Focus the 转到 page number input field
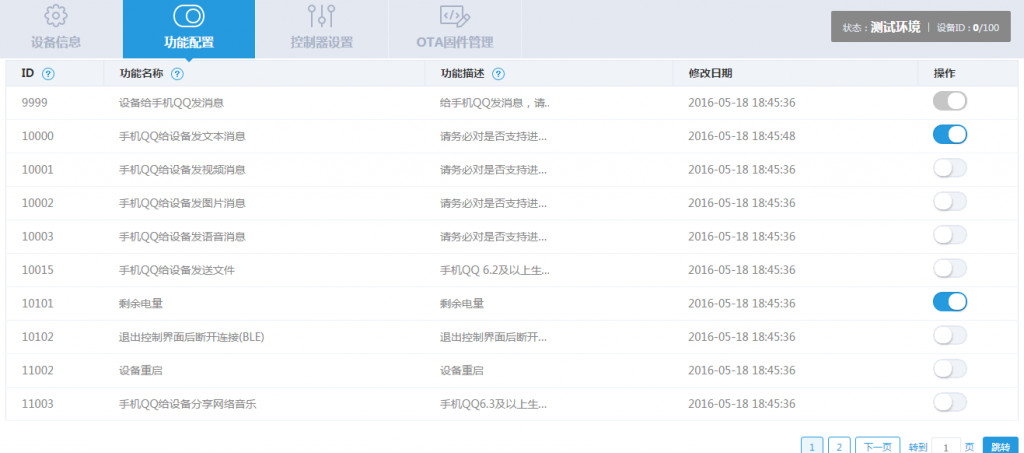 pyautogui.click(x=946, y=446)
